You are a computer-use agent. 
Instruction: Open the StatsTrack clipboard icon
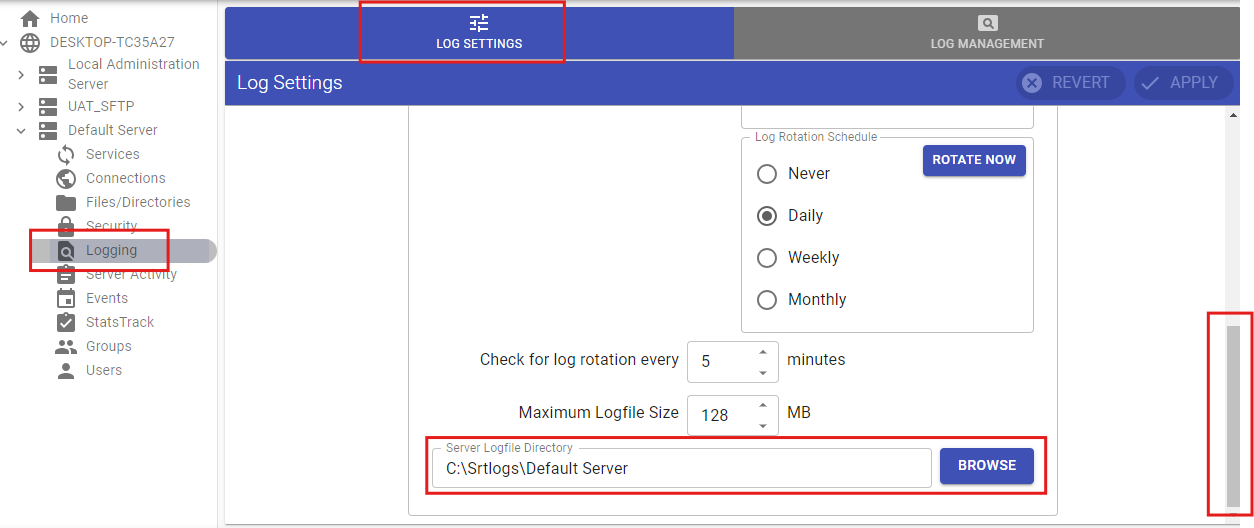pos(66,322)
